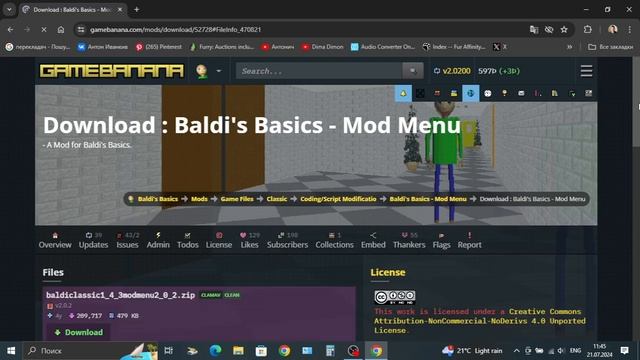Go to Game Files breadcrumb
The width and height of the screenshot is (640, 360).
point(237,199)
